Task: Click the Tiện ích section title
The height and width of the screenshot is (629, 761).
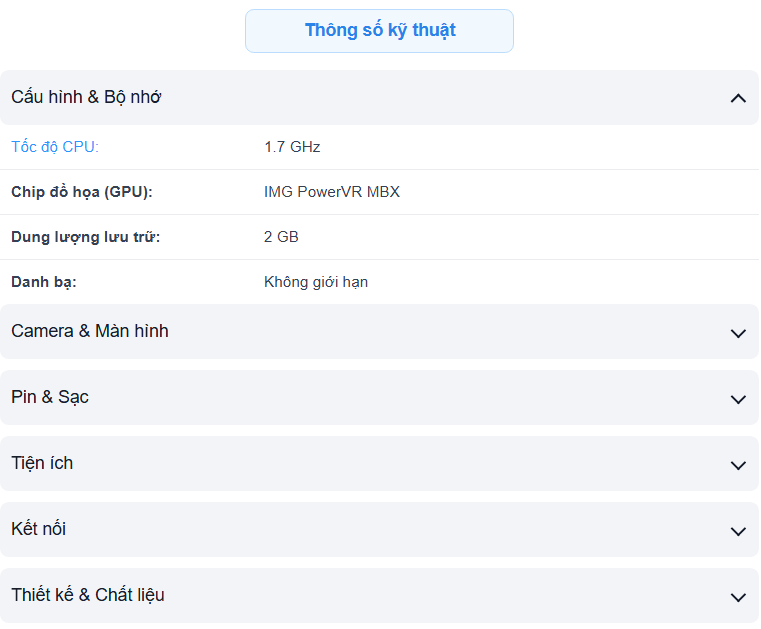Action: [42, 463]
